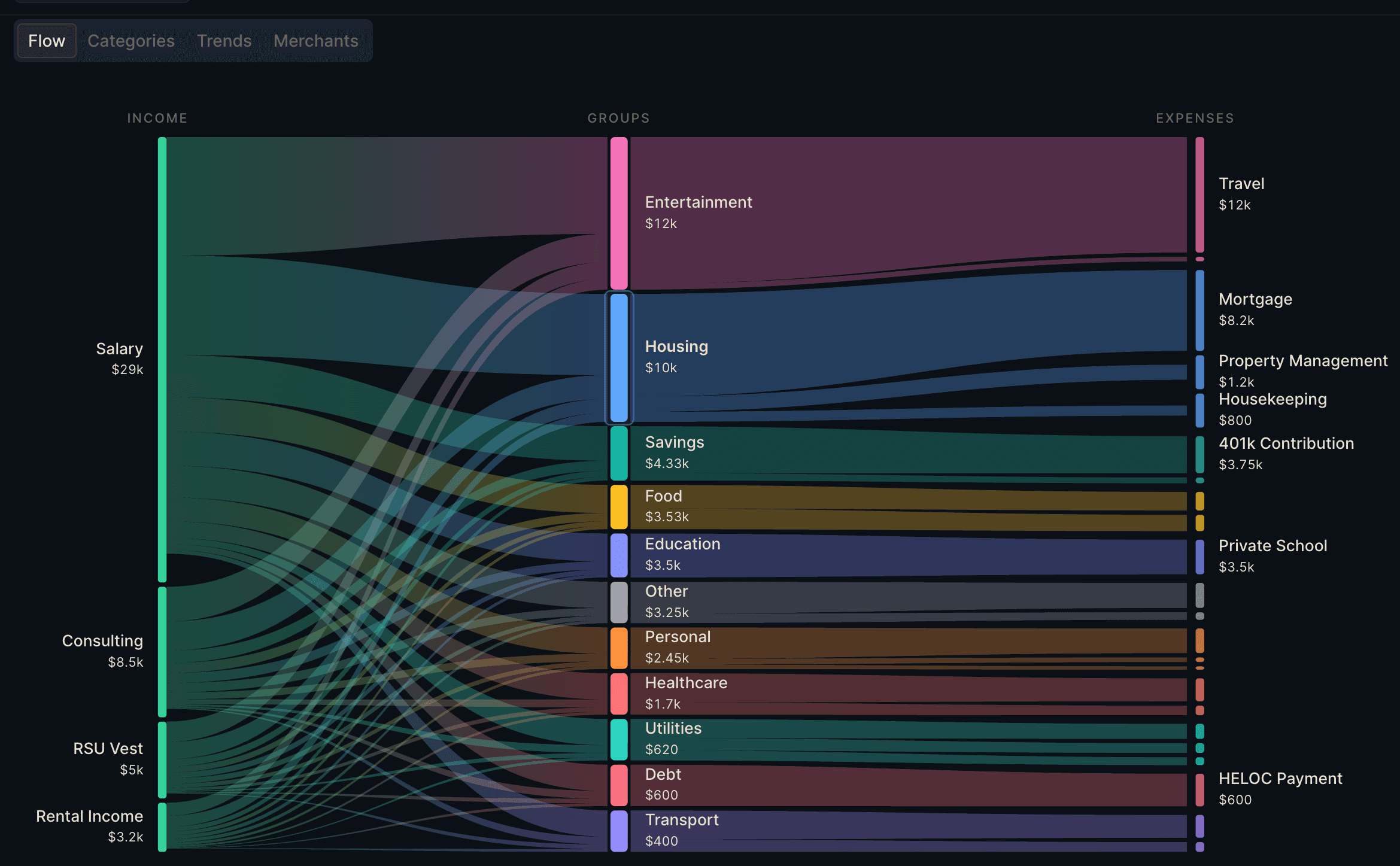Image resolution: width=1400 pixels, height=866 pixels.
Task: Click the Entertainment group node
Action: [618, 212]
